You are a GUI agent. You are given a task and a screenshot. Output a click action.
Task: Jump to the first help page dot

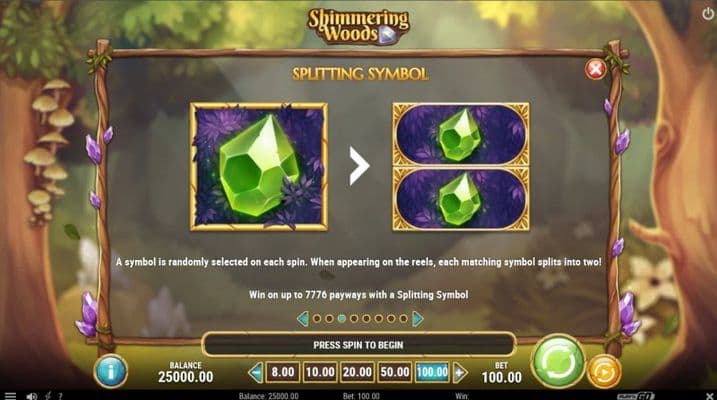316,319
